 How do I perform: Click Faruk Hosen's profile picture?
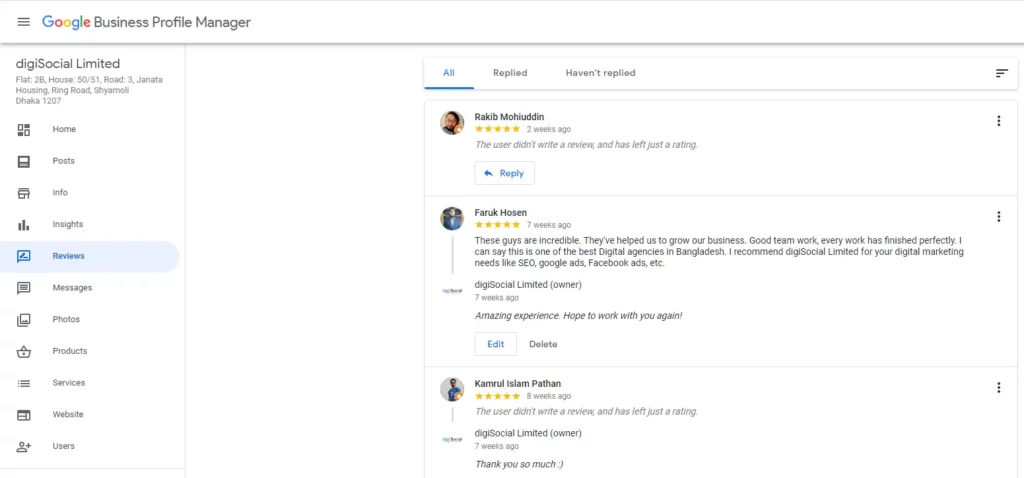pos(452,219)
